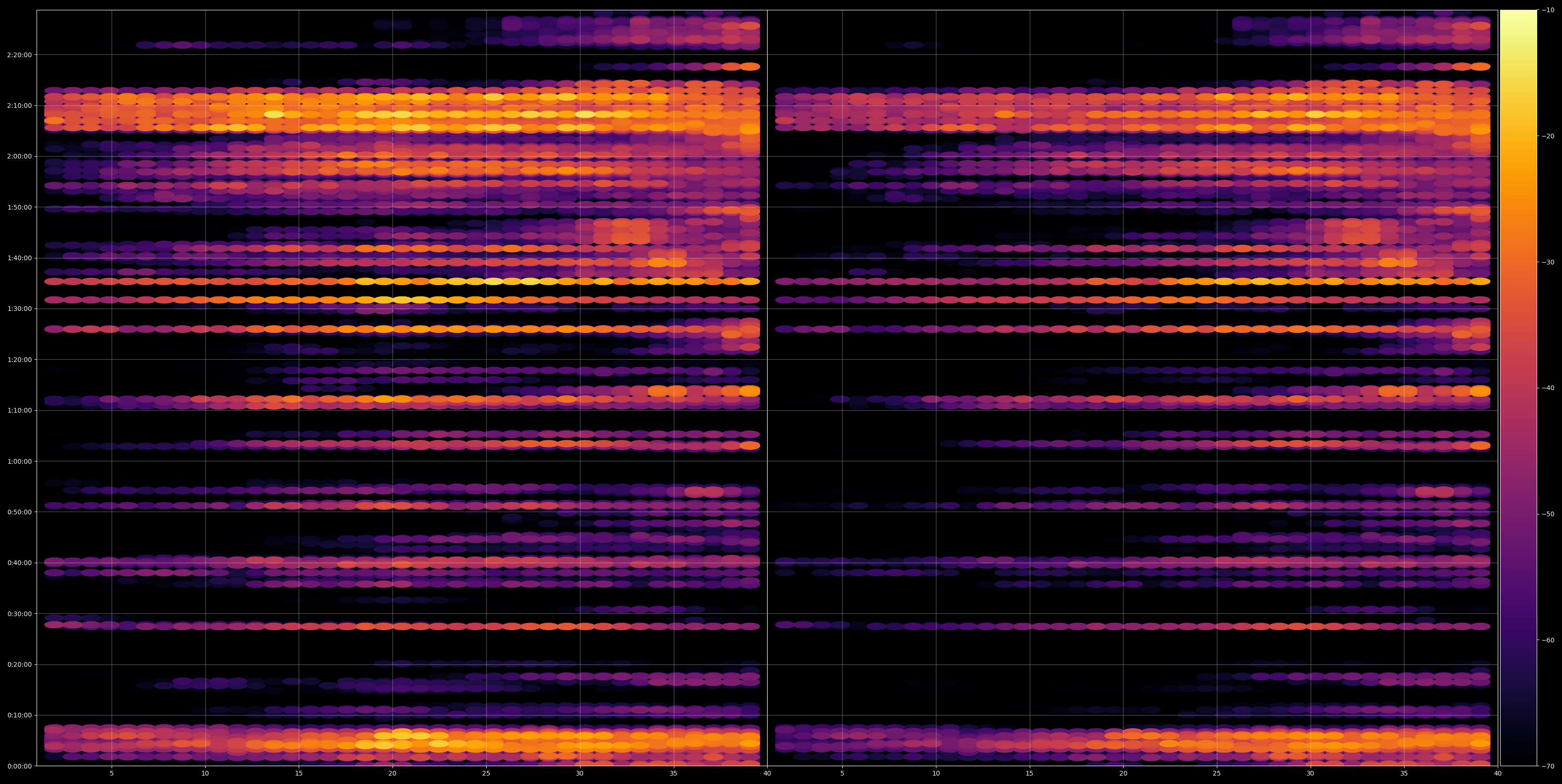Click the inferno colorbar gradient strip
This screenshot has height=784, width=1562.
click(1518, 388)
